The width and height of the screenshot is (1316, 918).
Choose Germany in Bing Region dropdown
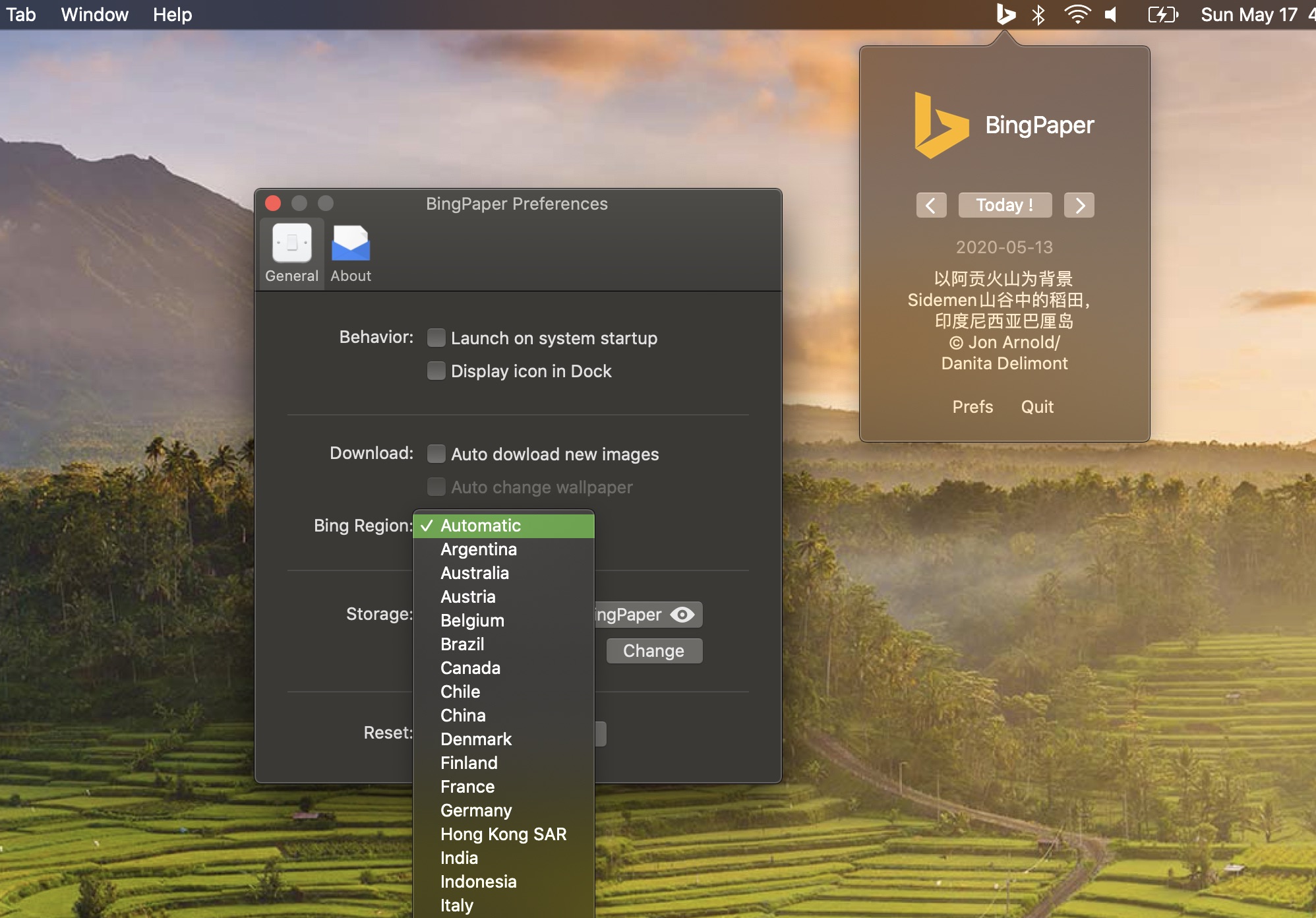[476, 811]
